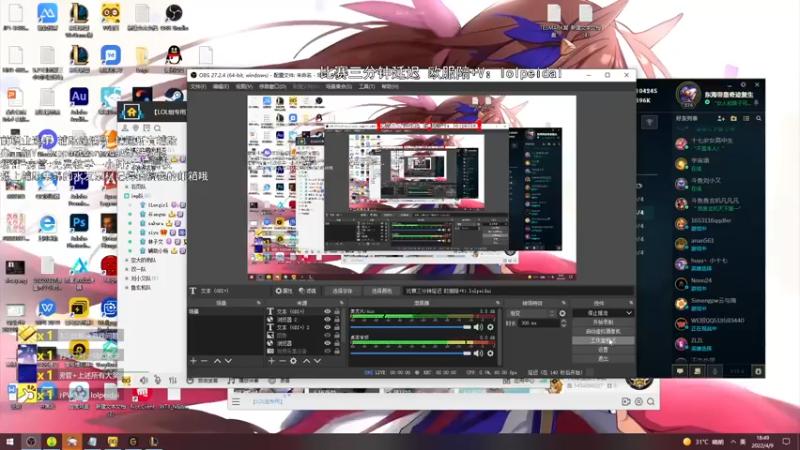This screenshot has width=800, height=450.
Task: Hide the 文本 (GDI+) 2 source via eye icon
Action: [328, 327]
